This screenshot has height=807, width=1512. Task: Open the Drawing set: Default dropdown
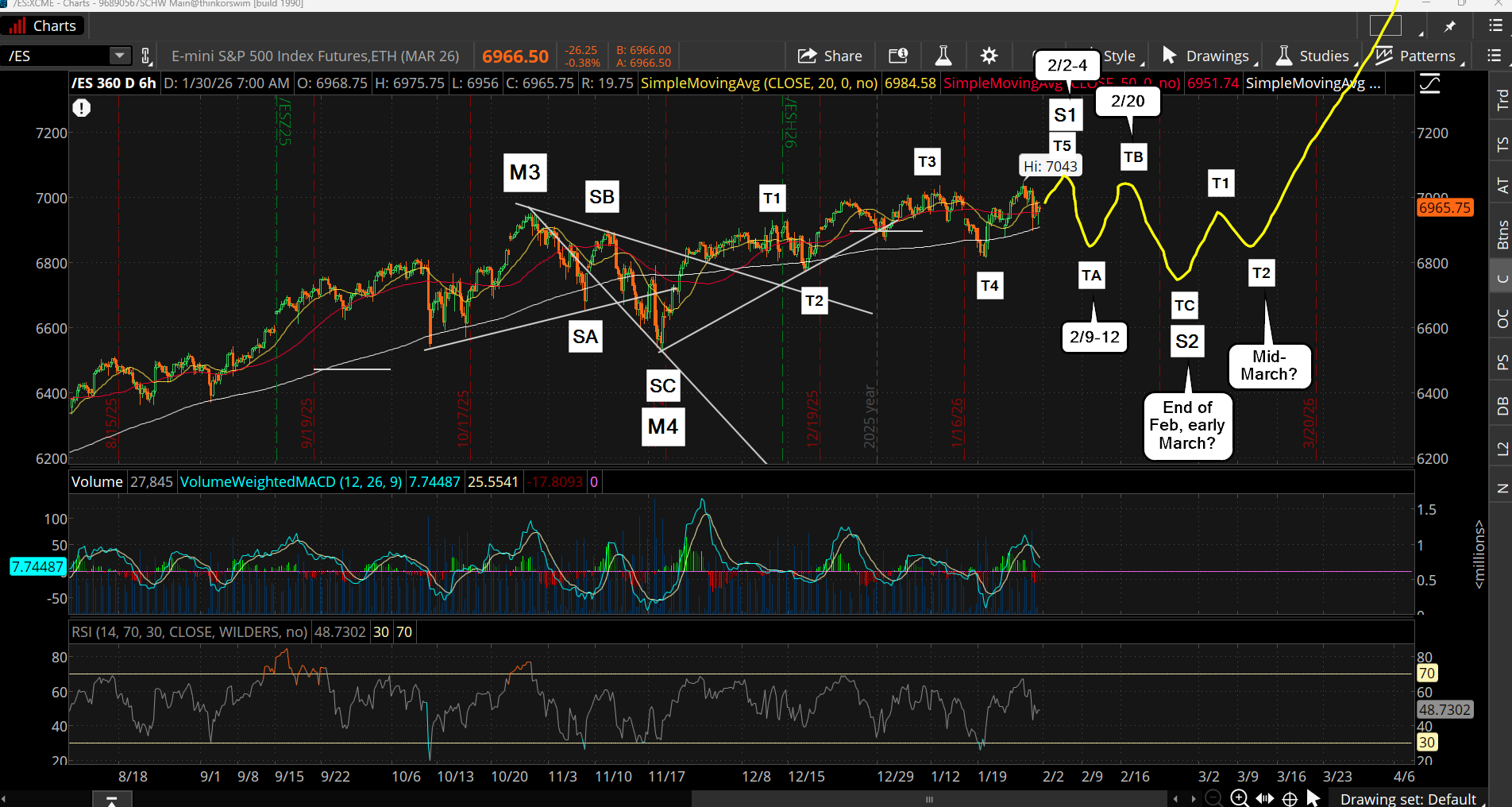[x=1407, y=798]
